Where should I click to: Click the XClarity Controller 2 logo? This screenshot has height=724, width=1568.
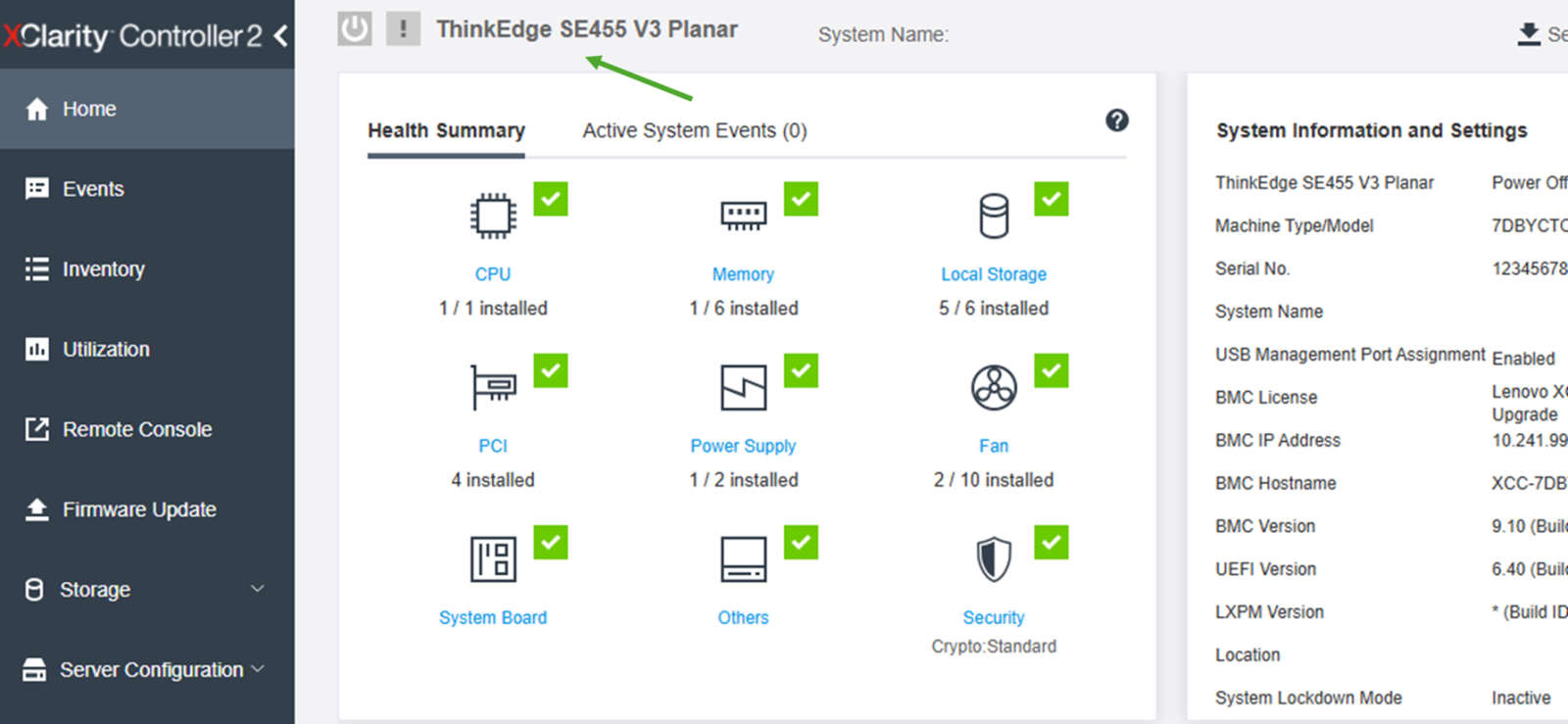[x=132, y=36]
